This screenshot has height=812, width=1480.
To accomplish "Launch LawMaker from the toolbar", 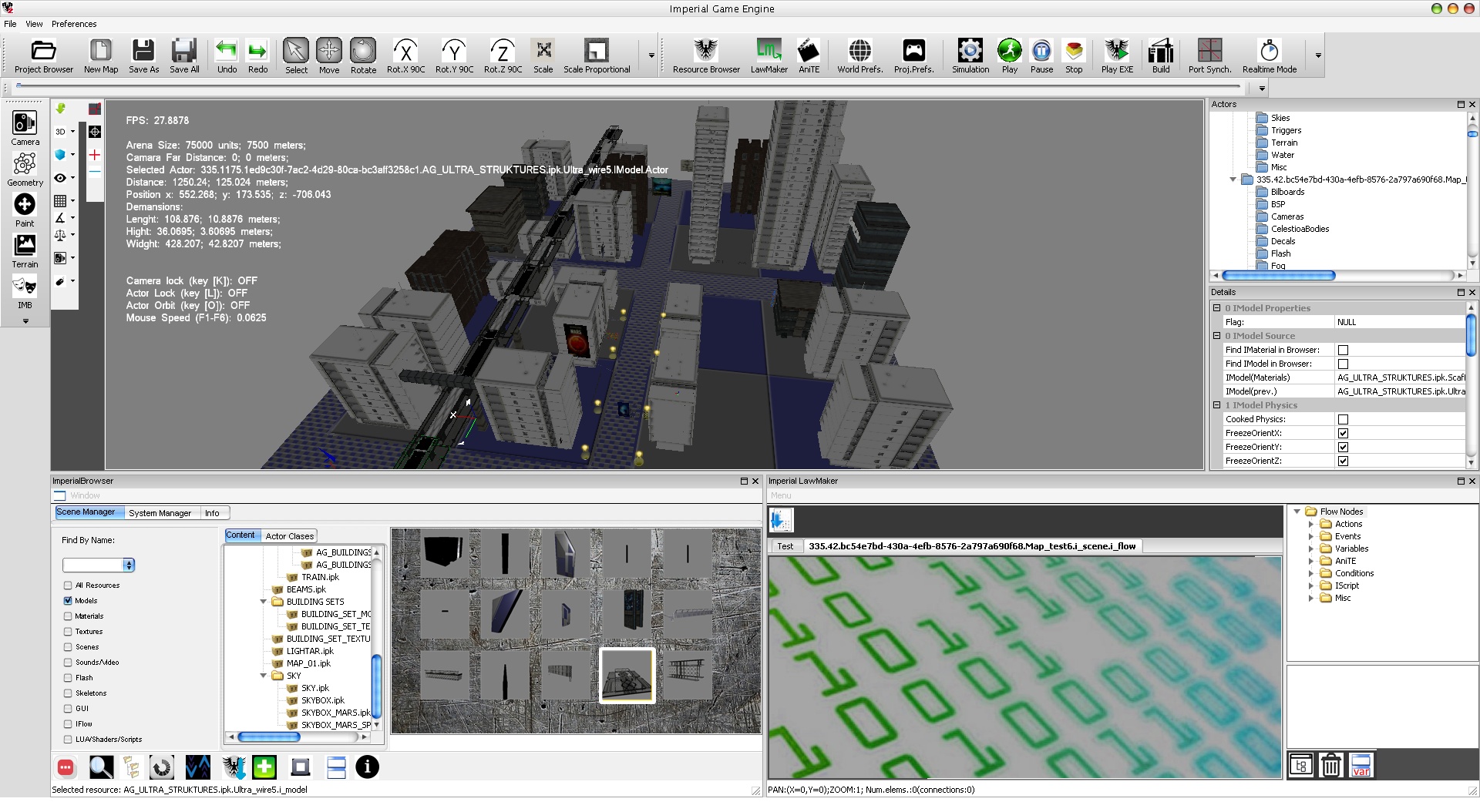I will point(769,56).
